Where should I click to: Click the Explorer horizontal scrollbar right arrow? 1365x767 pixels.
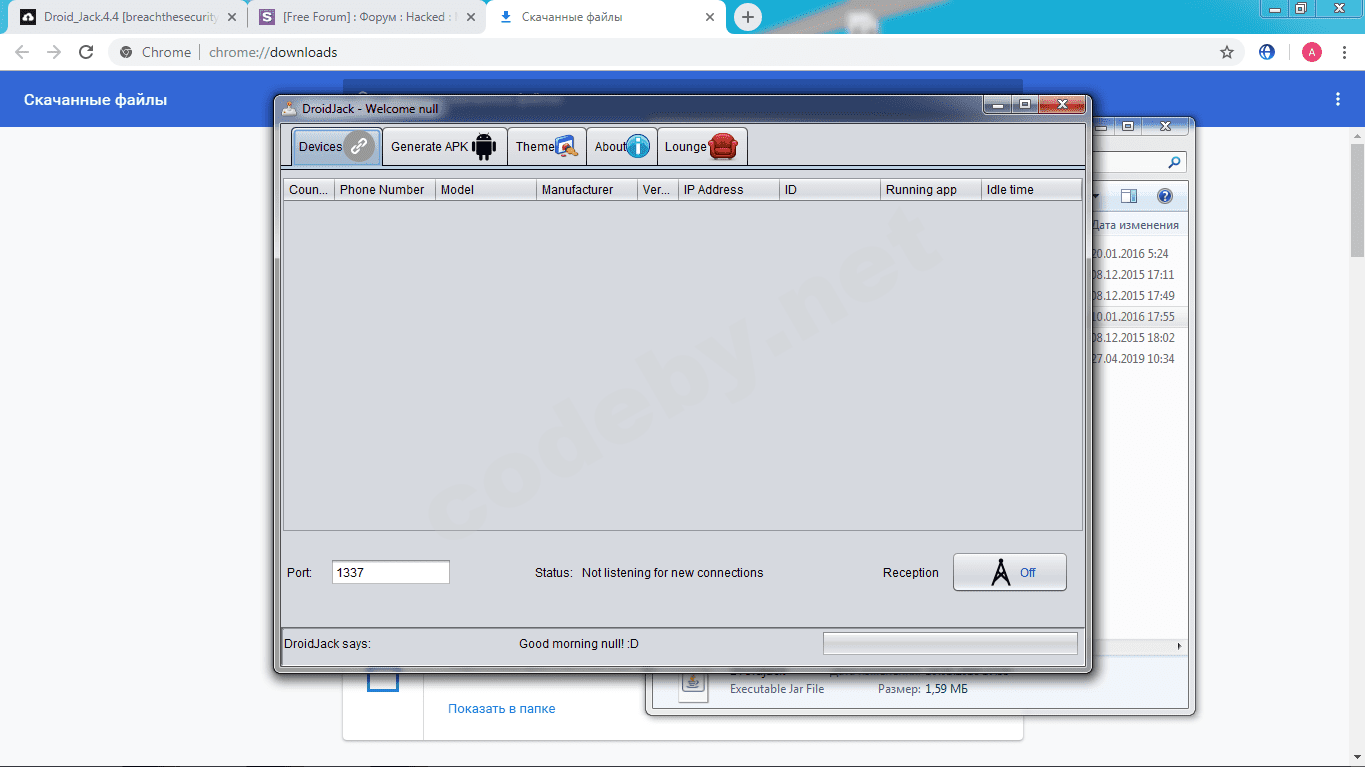pyautogui.click(x=1181, y=647)
